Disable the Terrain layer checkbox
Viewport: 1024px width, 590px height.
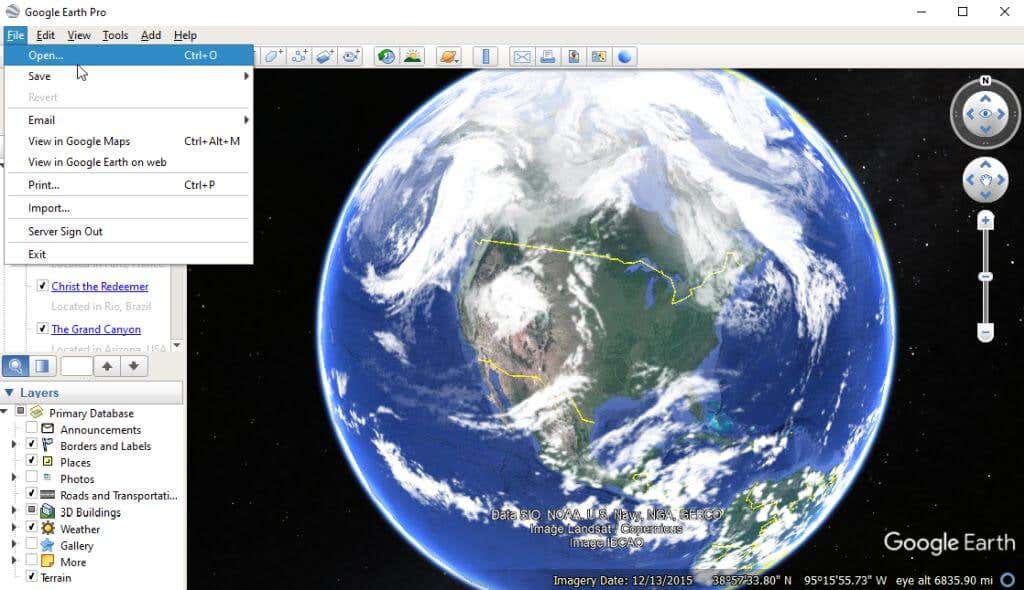point(32,577)
